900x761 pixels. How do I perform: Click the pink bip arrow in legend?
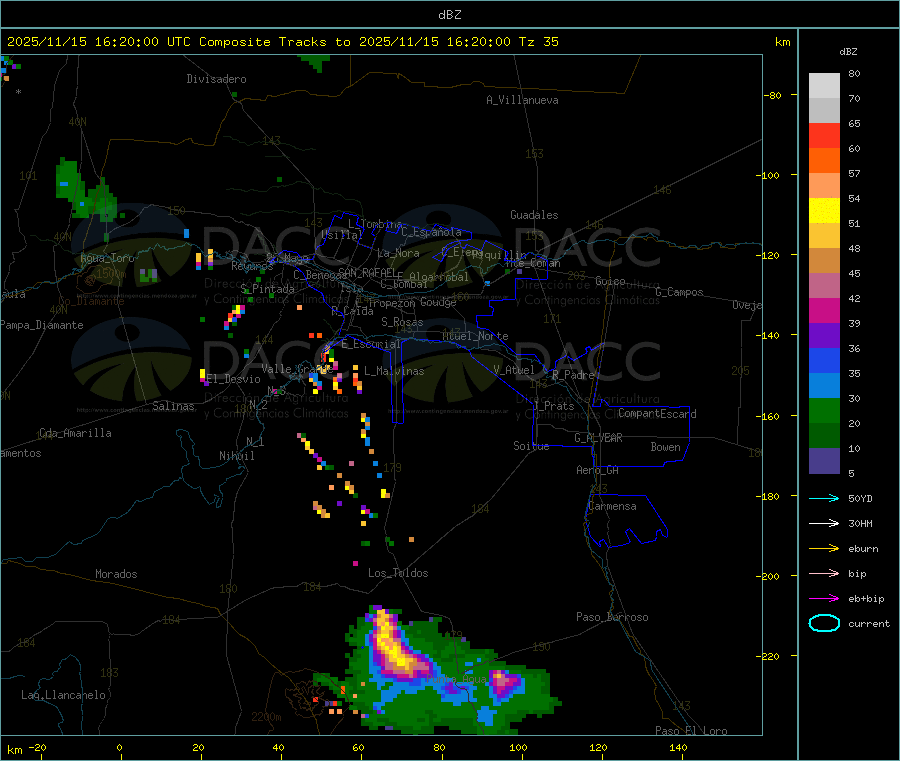(x=824, y=573)
